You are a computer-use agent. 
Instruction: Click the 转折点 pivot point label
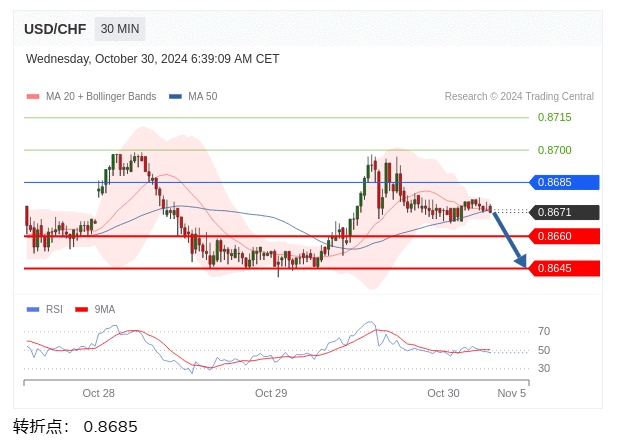[x=41, y=427]
